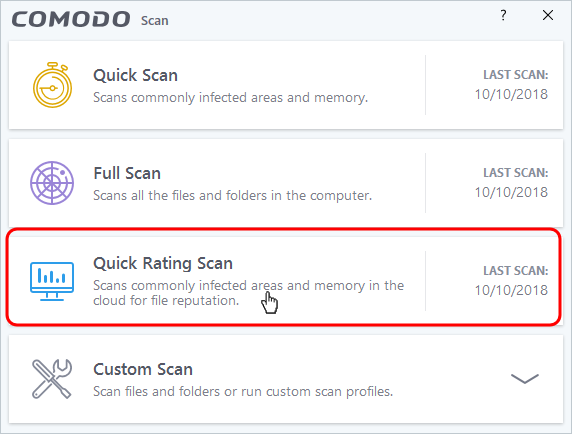This screenshot has width=572, height=434.
Task: Select Quick Rating Scan title text
Action: tap(163, 263)
